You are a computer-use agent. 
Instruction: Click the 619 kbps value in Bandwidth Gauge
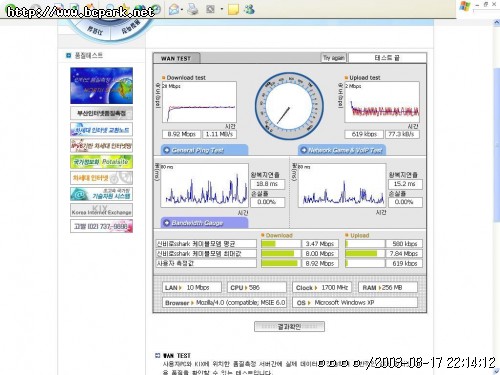pos(404,263)
